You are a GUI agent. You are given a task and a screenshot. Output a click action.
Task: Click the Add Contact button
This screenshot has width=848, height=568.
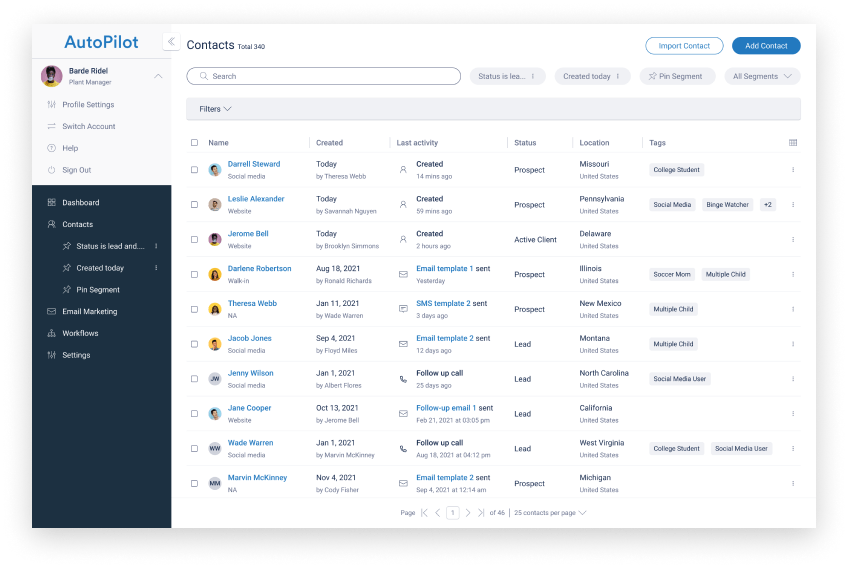click(x=766, y=46)
